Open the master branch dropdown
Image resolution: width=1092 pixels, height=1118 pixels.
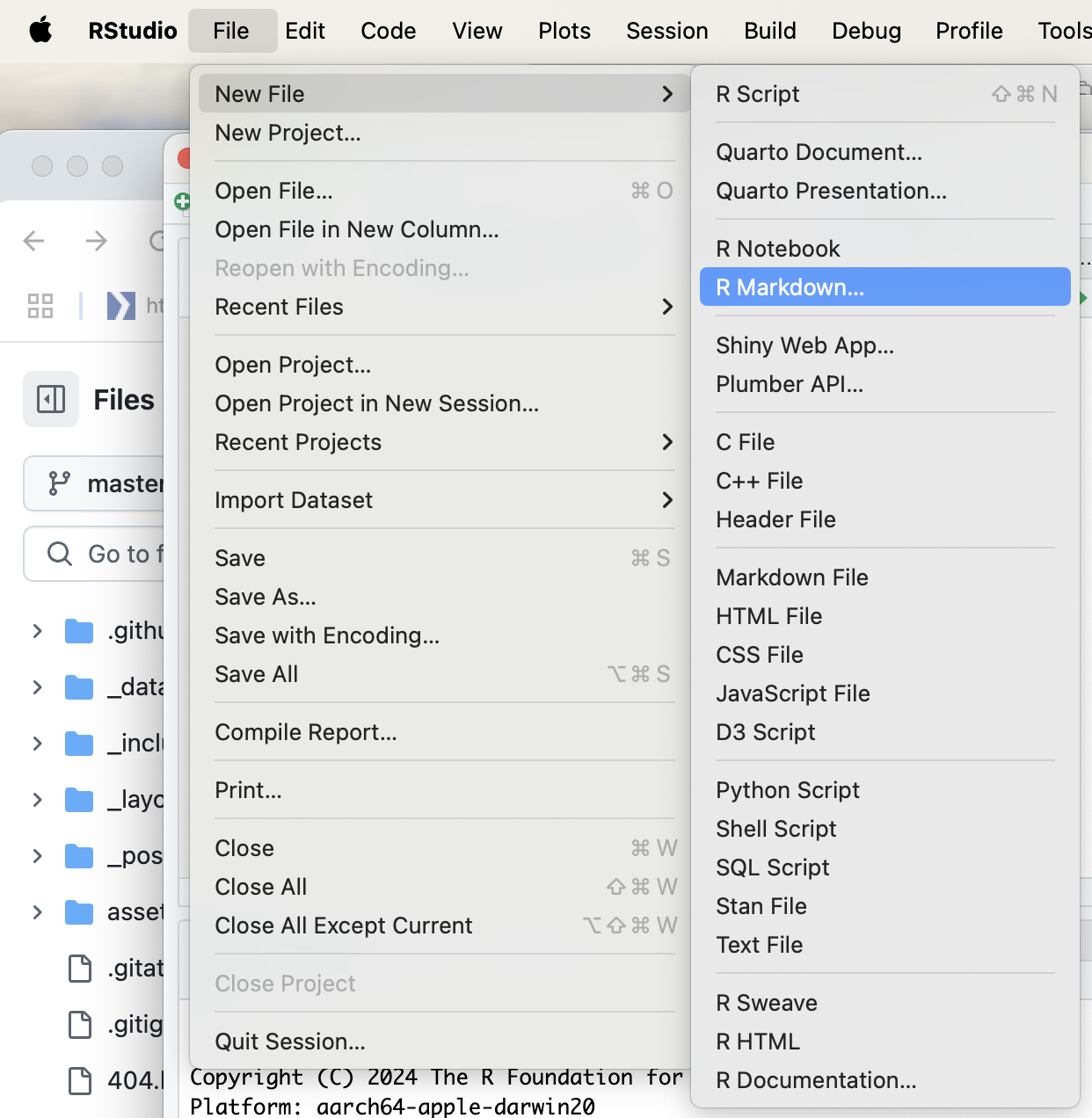[94, 483]
